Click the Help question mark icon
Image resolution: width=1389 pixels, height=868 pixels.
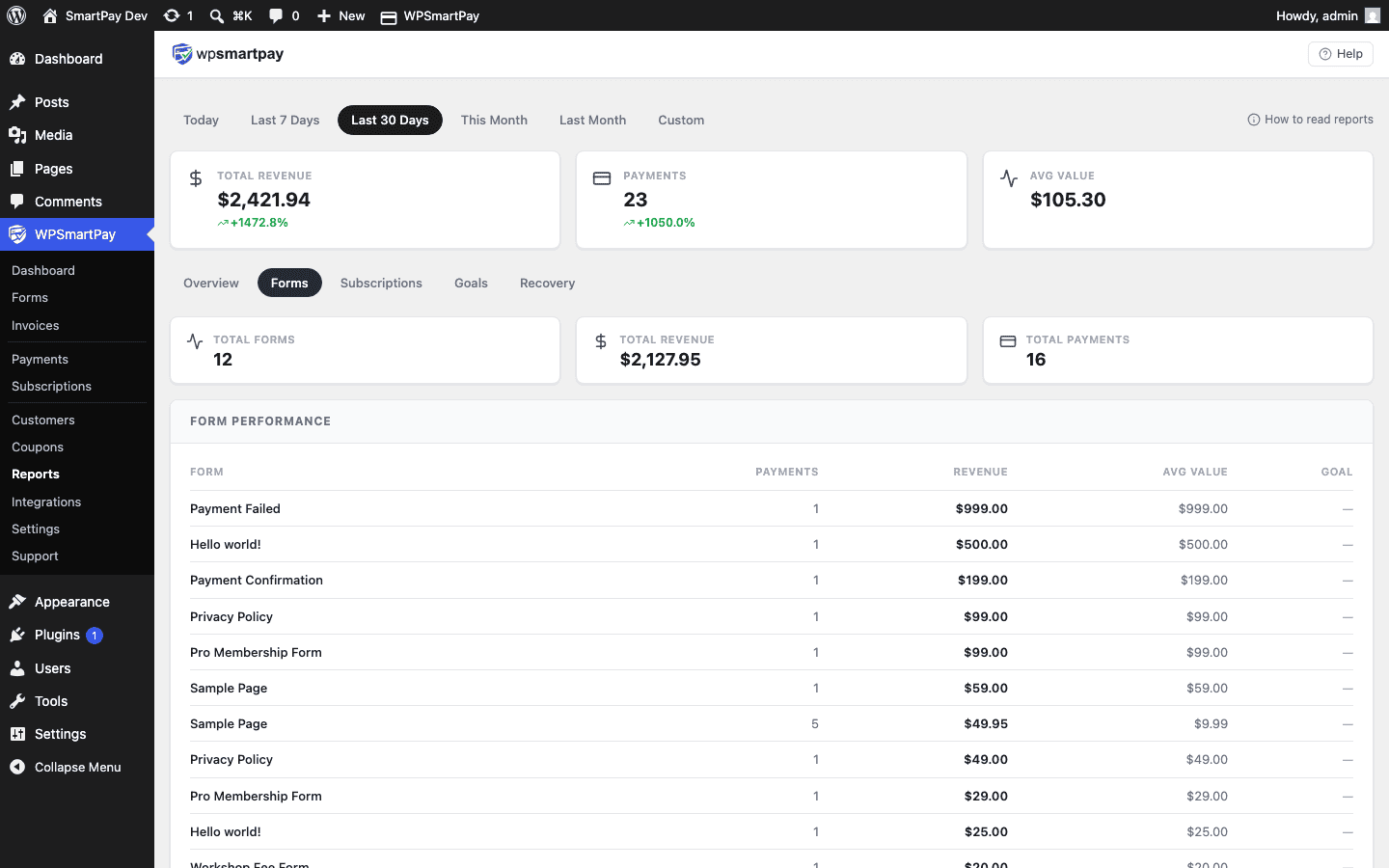[1325, 54]
